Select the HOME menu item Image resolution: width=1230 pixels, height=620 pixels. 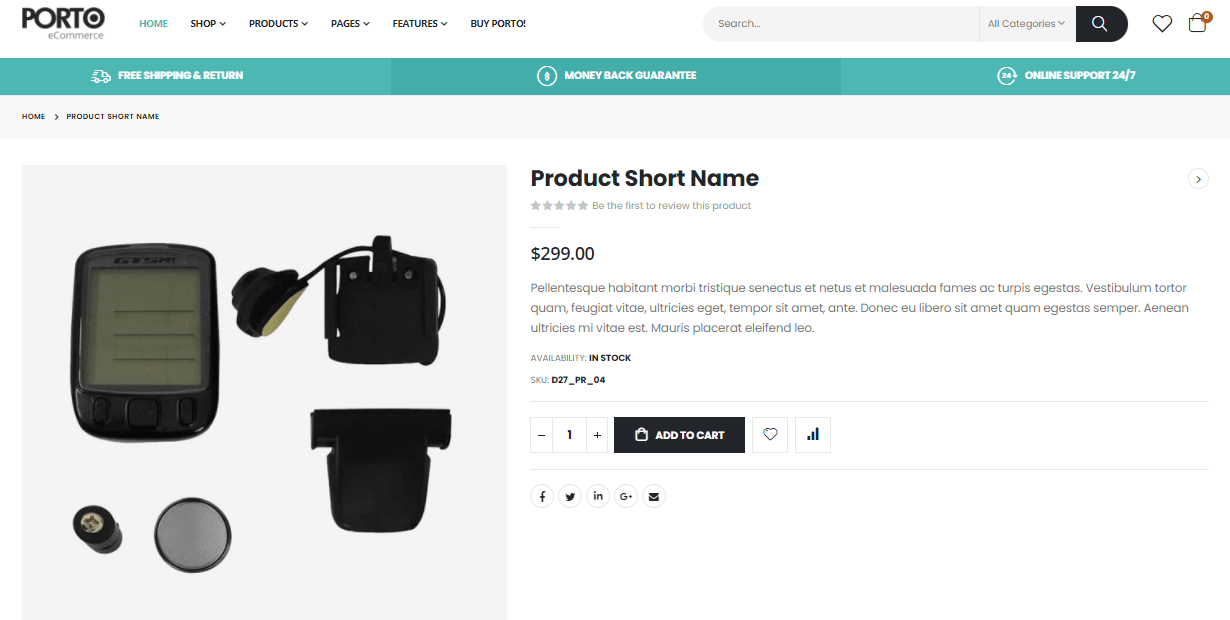(153, 23)
